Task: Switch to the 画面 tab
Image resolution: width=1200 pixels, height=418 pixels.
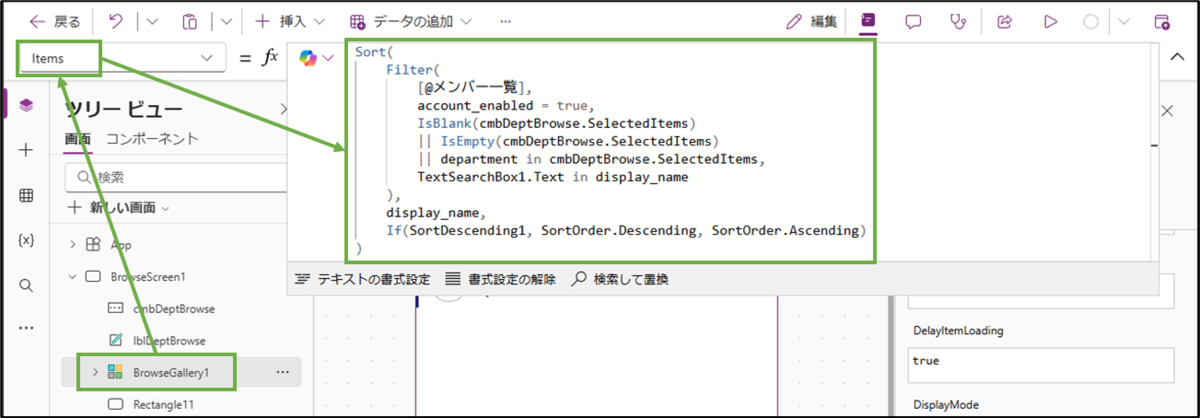Action: click(78, 139)
